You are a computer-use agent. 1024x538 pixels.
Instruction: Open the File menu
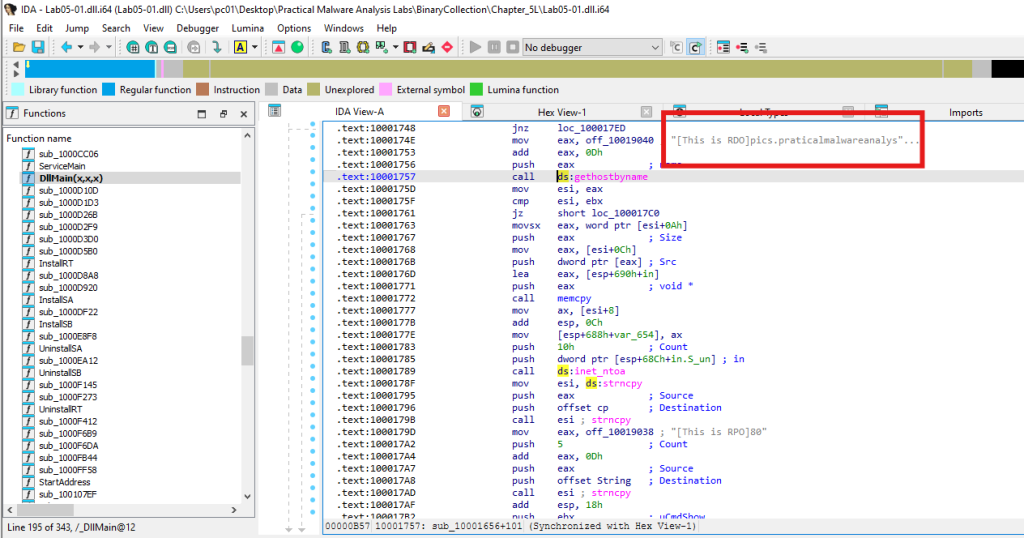(x=16, y=29)
